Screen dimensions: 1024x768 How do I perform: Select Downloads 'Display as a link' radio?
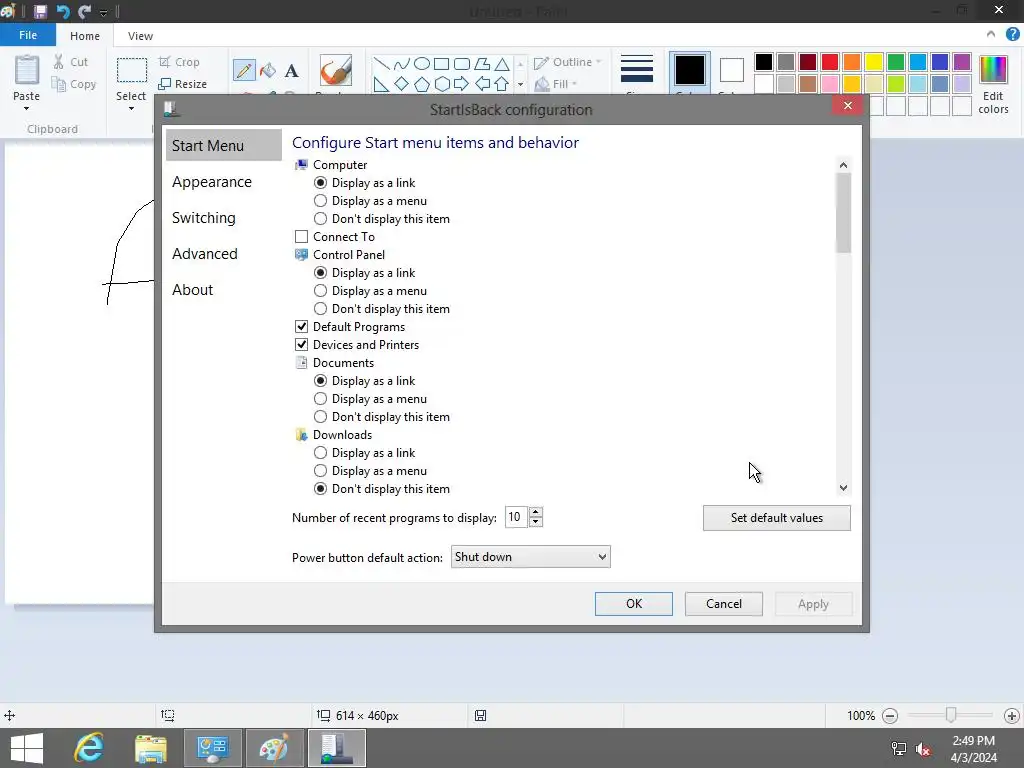(320, 453)
